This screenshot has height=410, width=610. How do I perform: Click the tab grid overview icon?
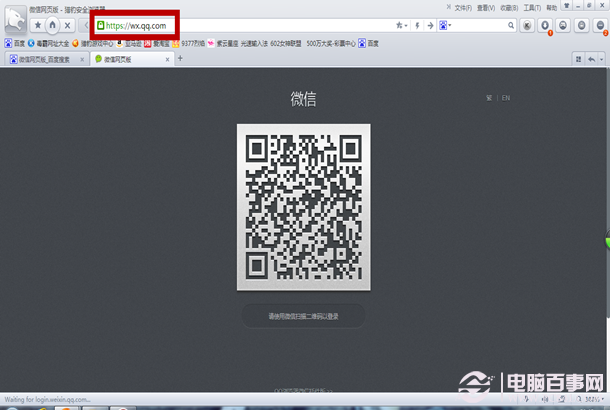point(578,59)
